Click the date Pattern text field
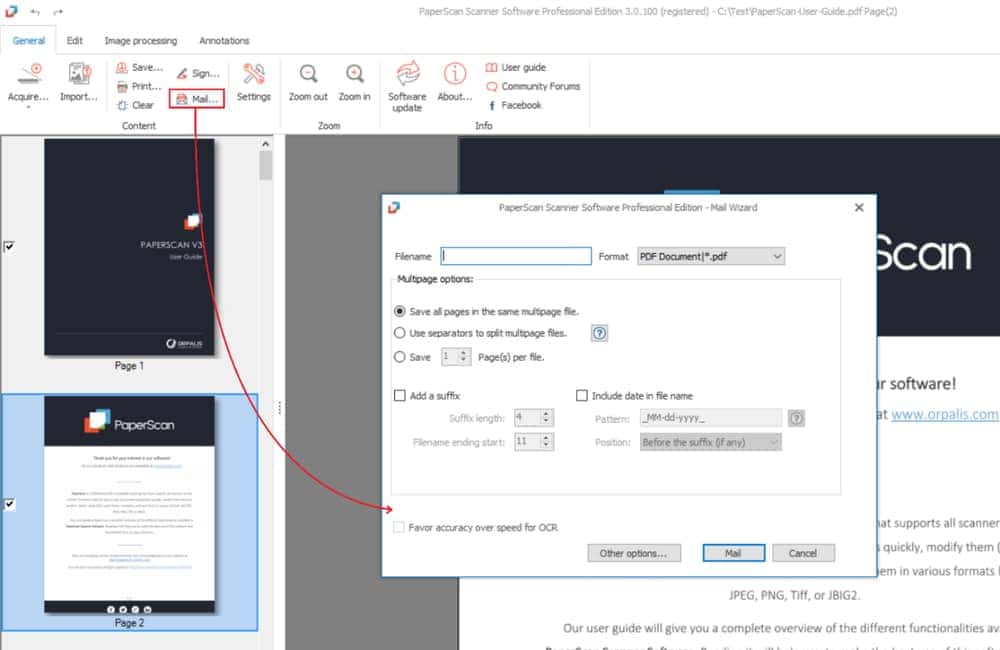 (711, 418)
